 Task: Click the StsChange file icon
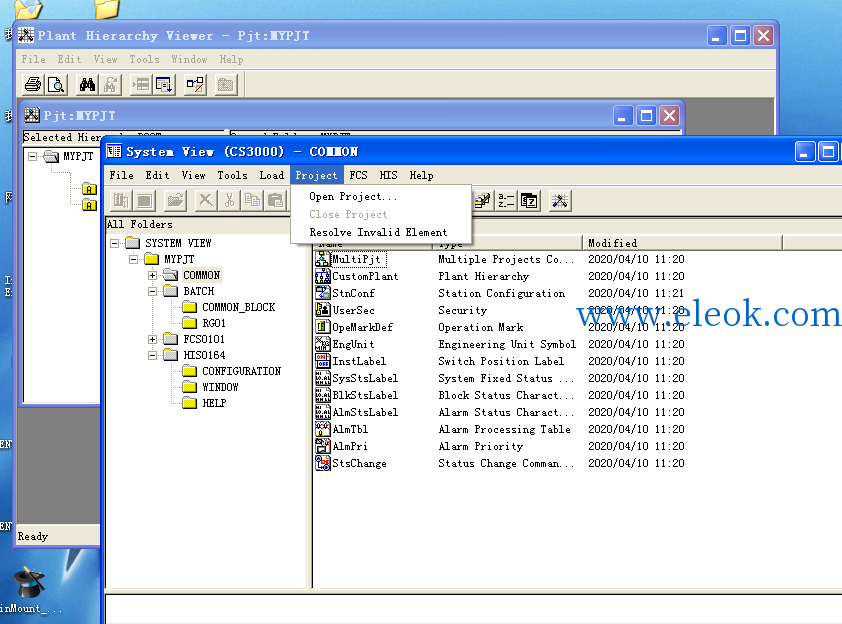322,463
